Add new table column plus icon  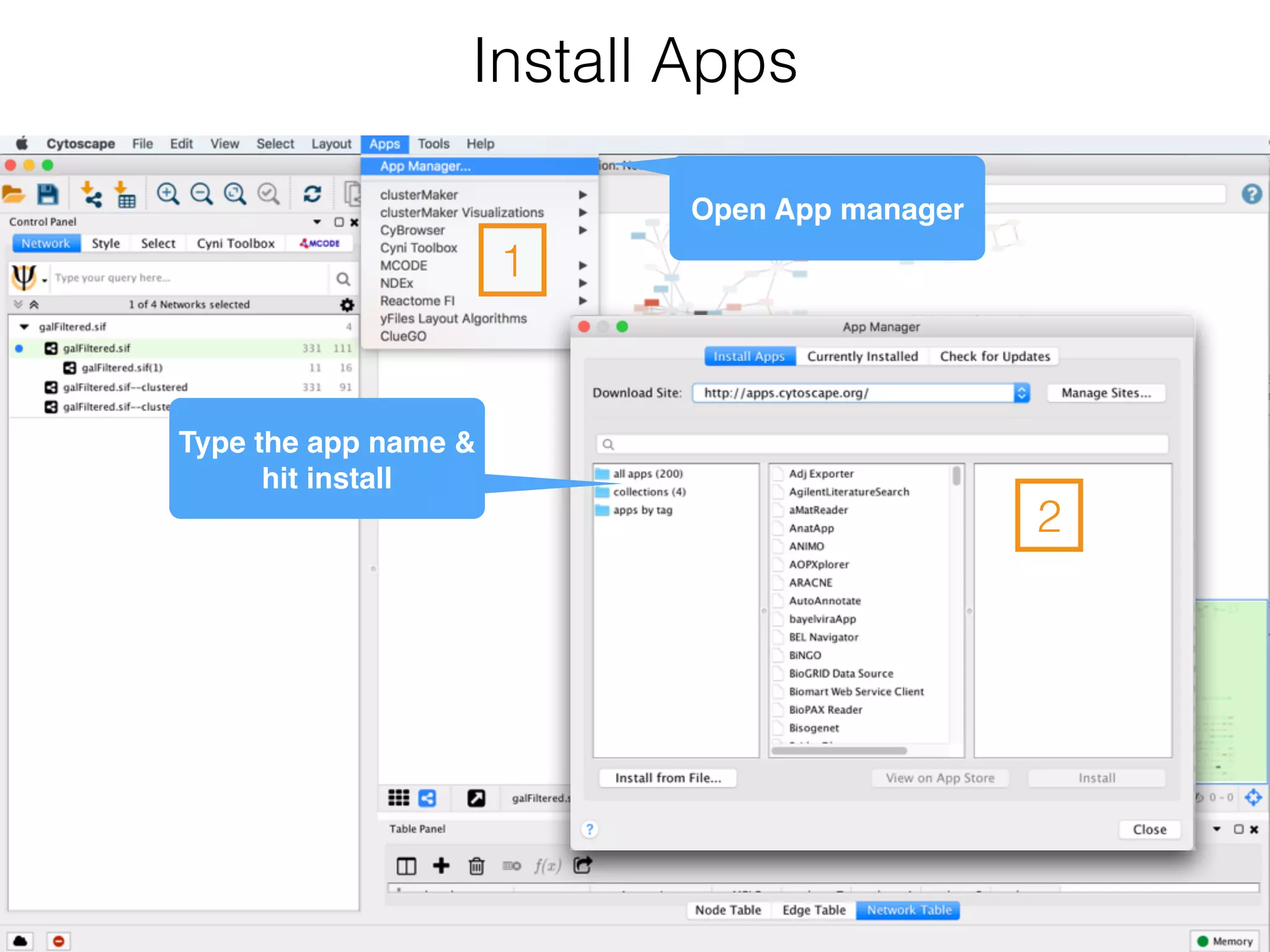[x=441, y=865]
